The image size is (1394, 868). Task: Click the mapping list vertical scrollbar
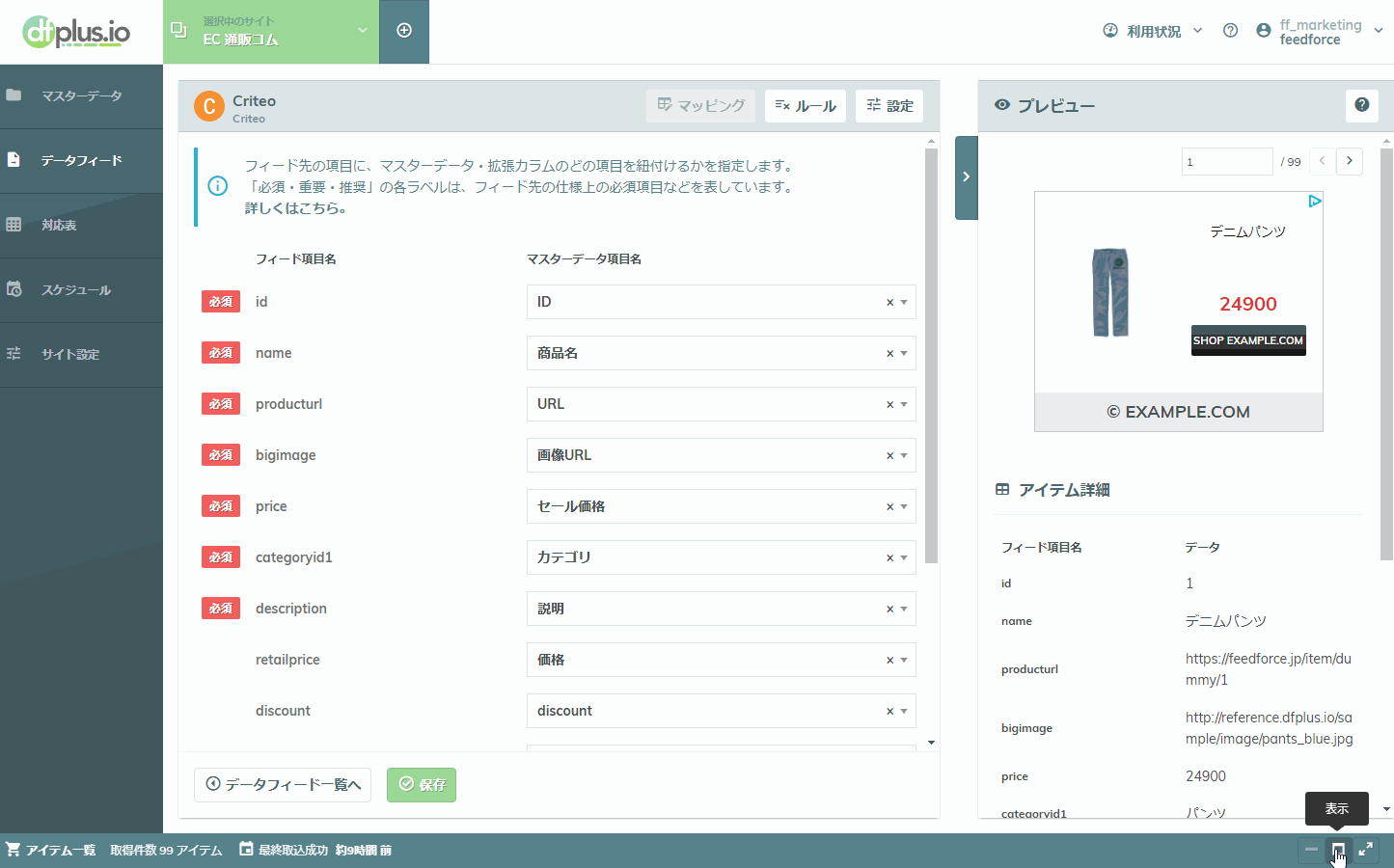point(931,354)
